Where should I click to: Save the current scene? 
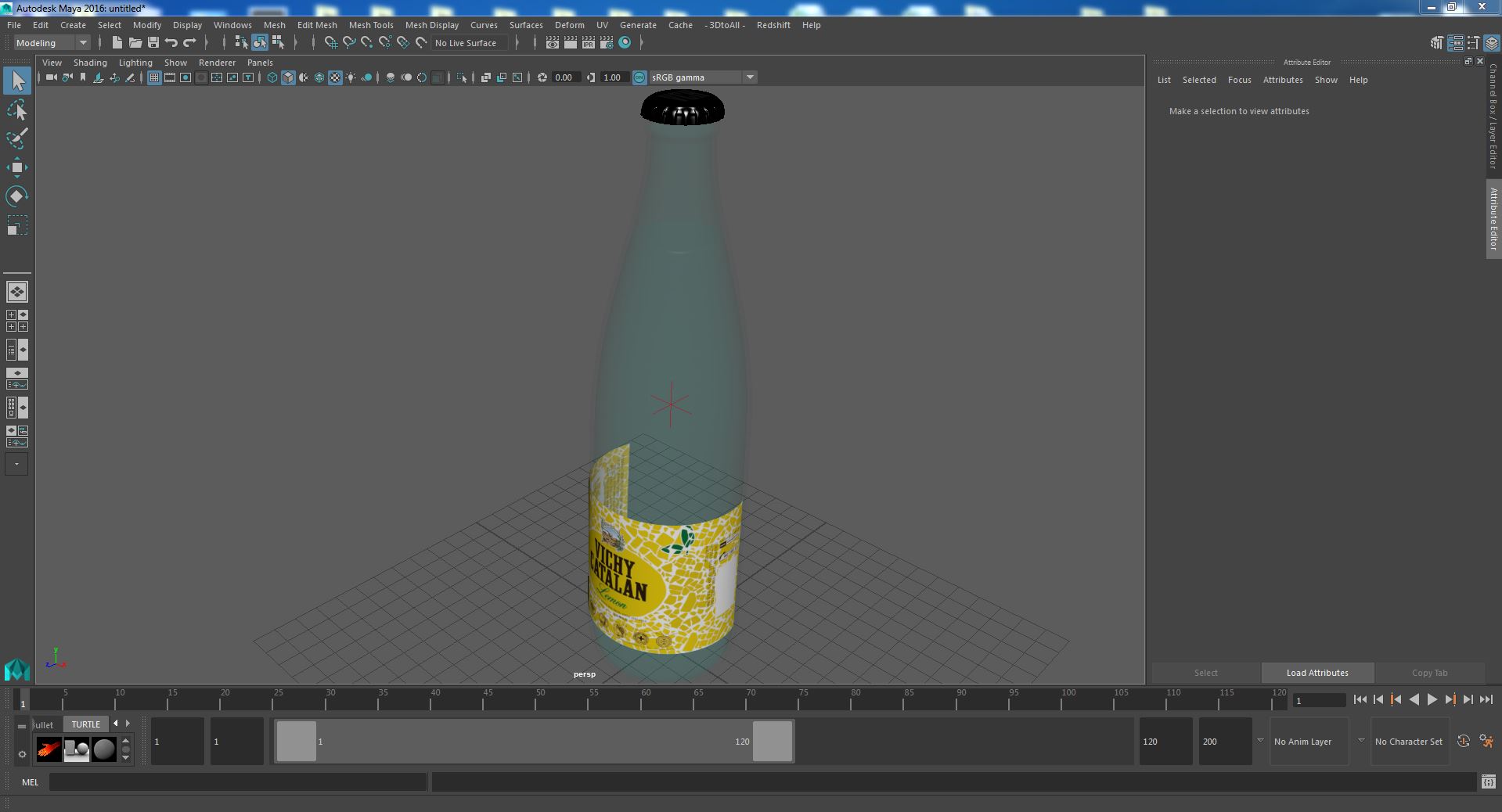coord(153,43)
